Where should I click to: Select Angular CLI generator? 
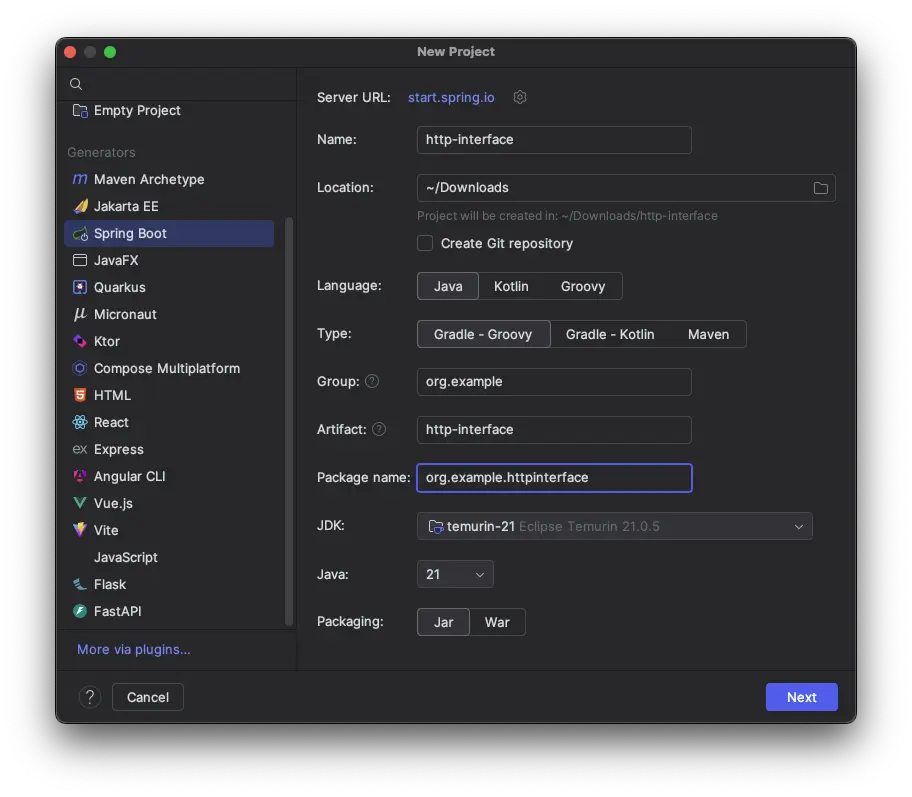169,476
